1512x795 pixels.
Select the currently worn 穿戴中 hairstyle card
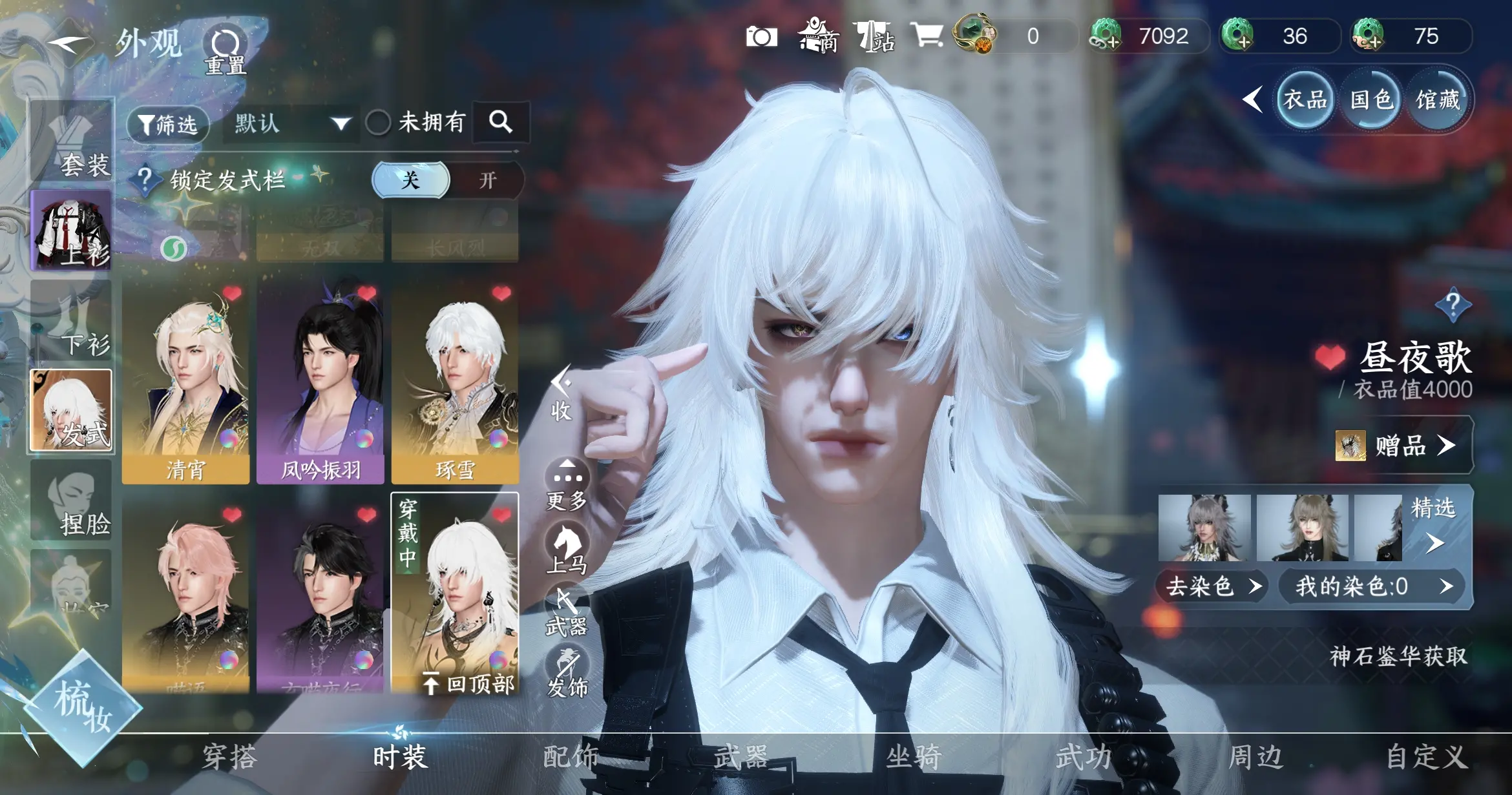coord(454,593)
